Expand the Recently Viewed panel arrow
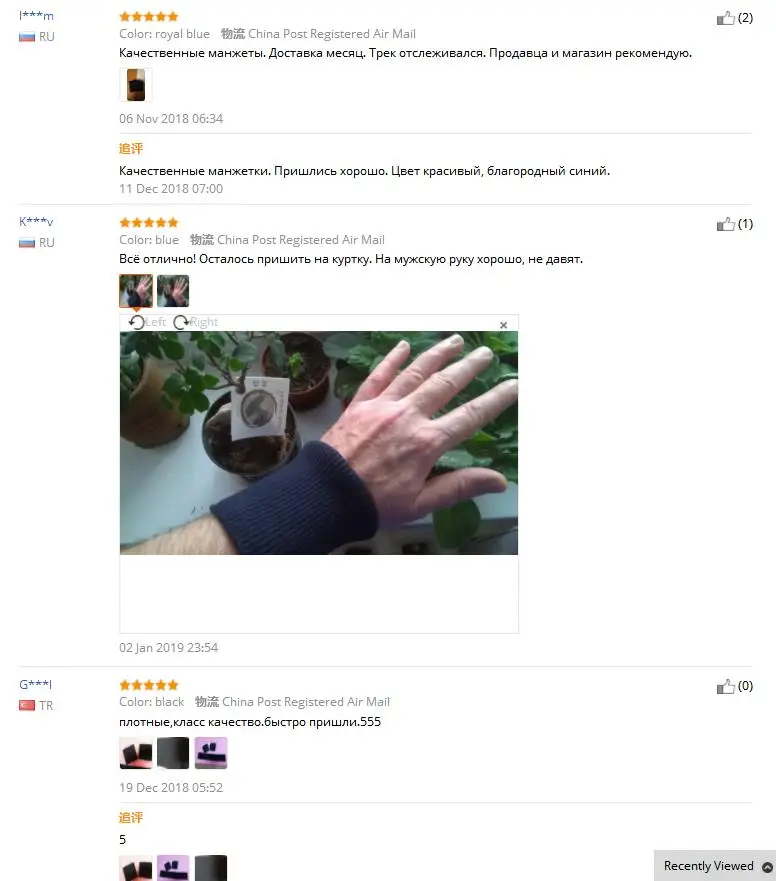776x881 pixels. (x=766, y=866)
